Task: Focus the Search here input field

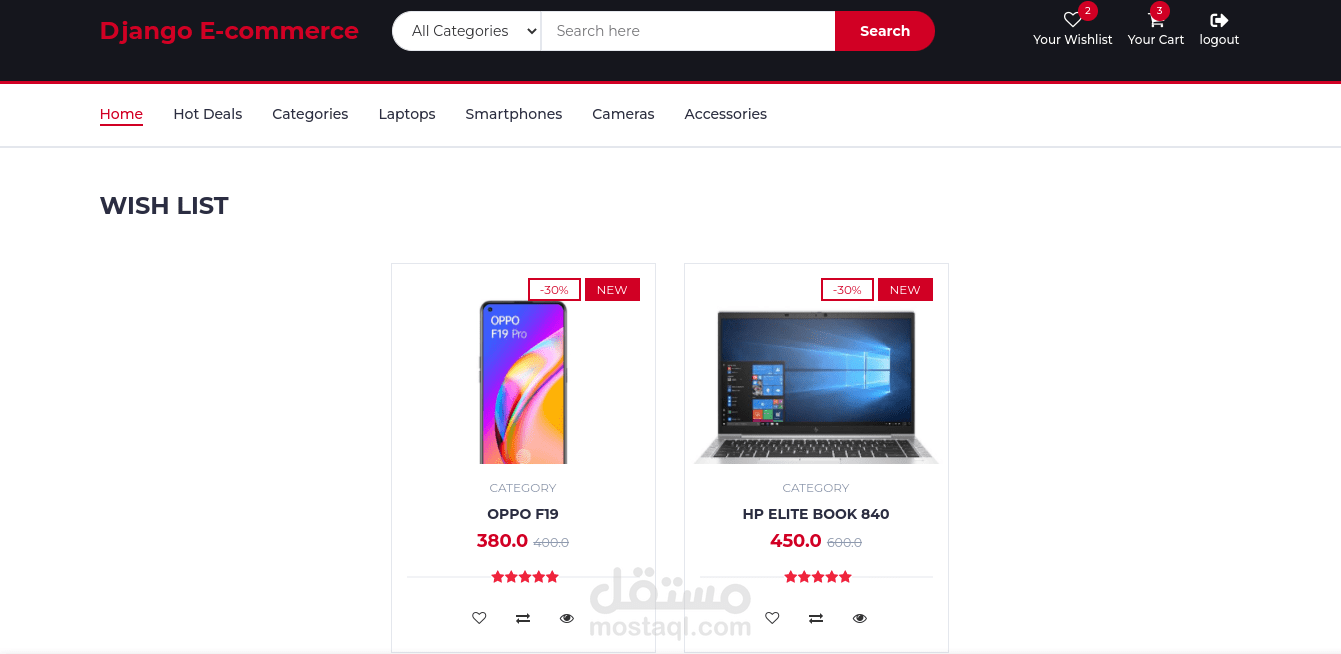Action: [688, 31]
